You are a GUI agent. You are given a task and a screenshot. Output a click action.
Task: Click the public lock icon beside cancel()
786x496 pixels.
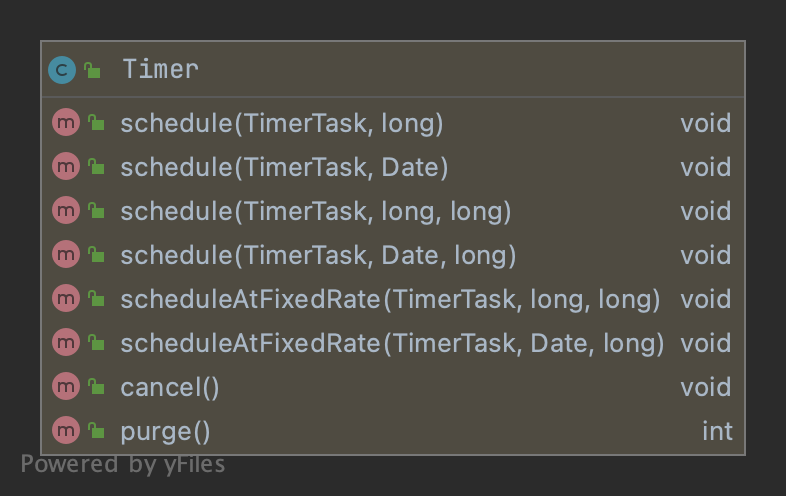tap(96, 387)
